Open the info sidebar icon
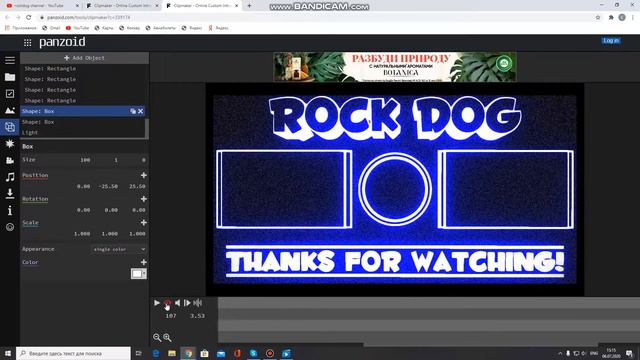Image resolution: width=640 pixels, height=360 pixels. (10, 210)
